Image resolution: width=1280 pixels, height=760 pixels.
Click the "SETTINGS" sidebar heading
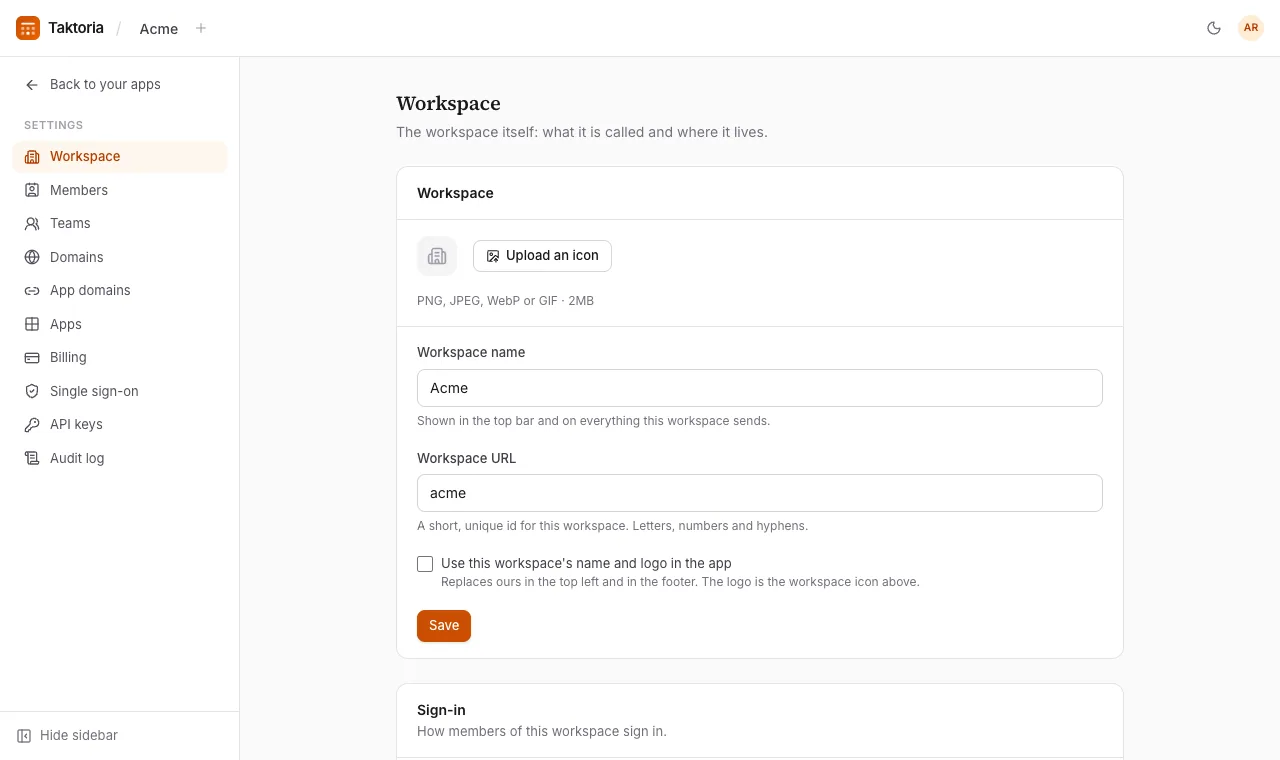tap(54, 125)
